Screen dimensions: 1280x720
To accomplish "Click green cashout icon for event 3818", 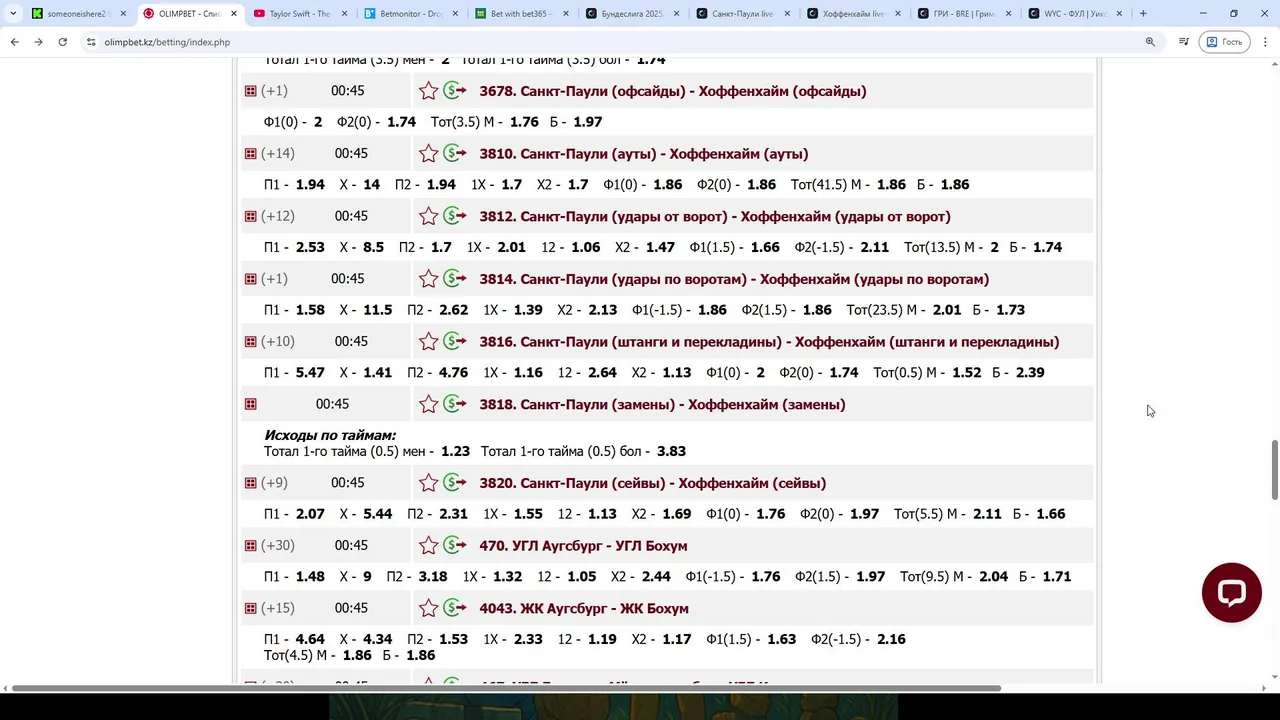I will tap(455, 404).
